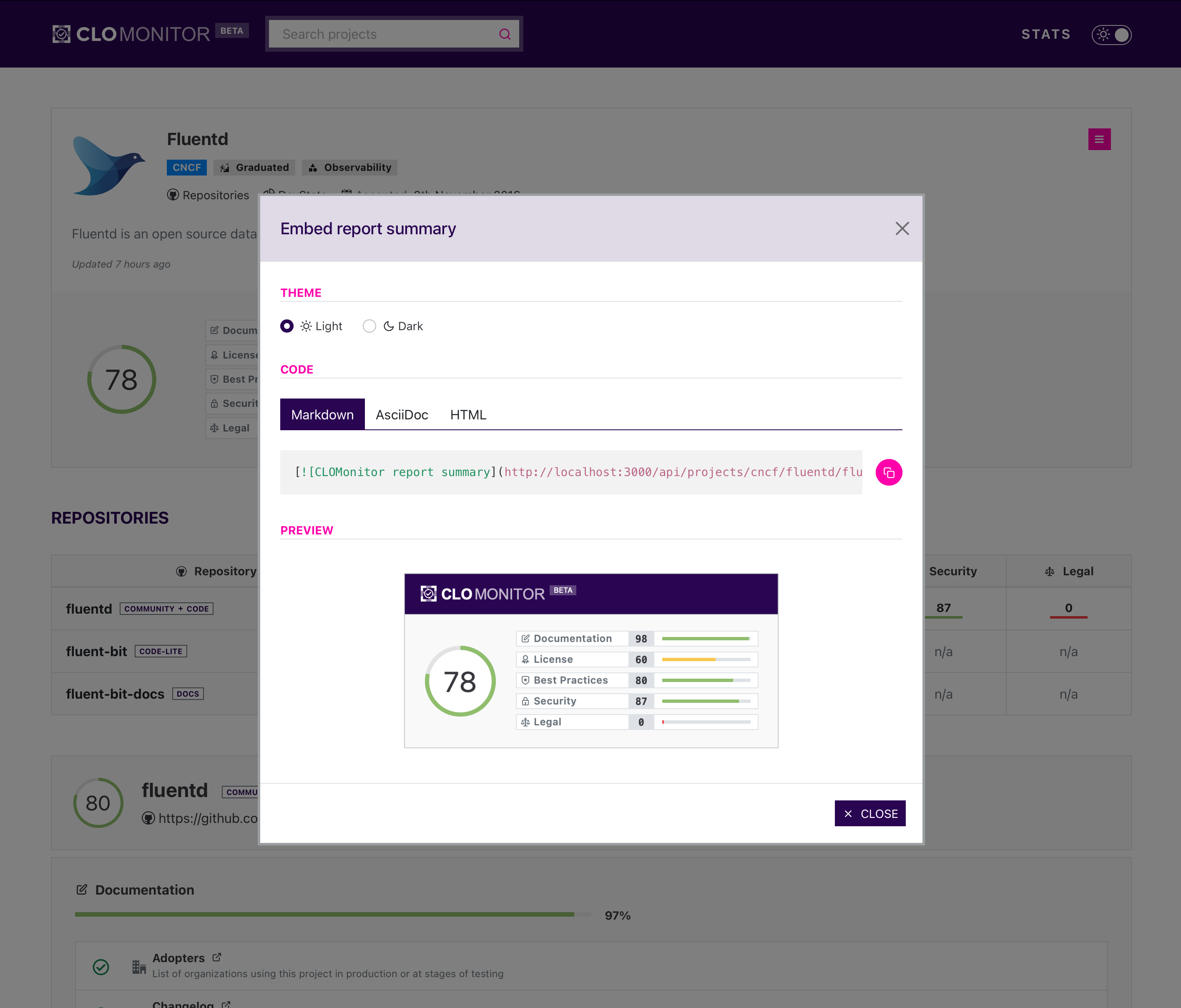Switch to the AsciiDoc tab
The height and width of the screenshot is (1008, 1181).
[401, 414]
